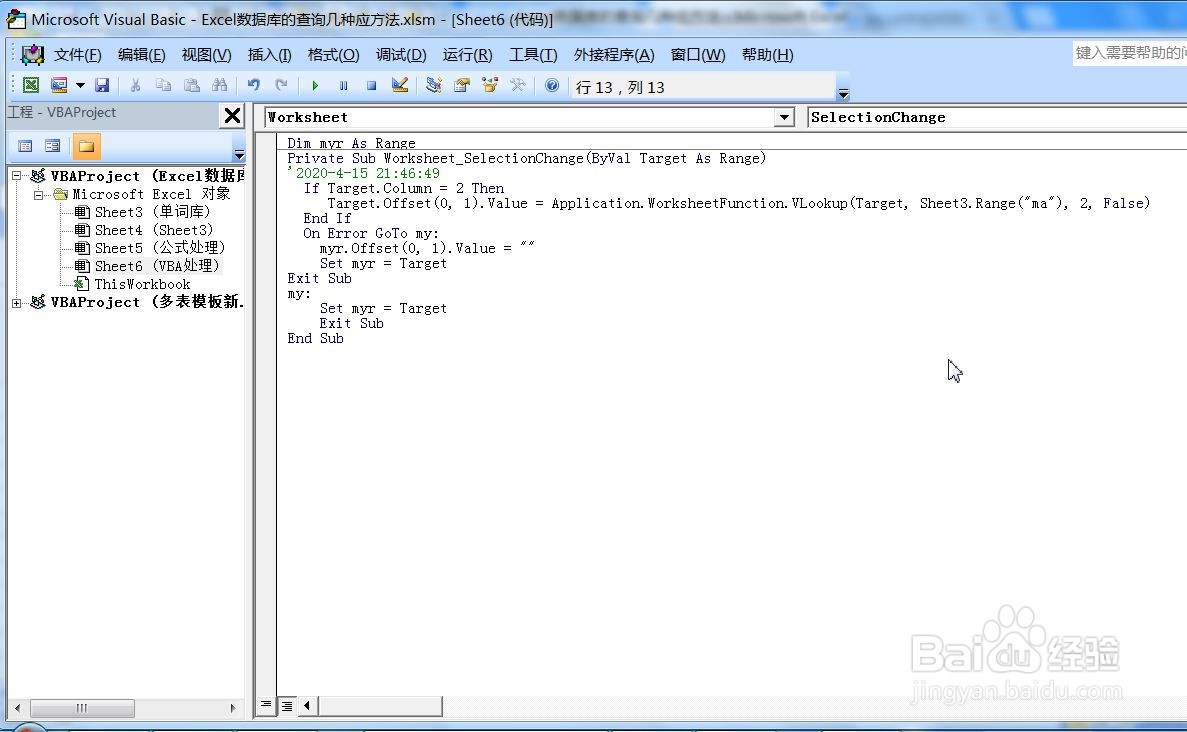Open 视图(V) menu
This screenshot has height=732, width=1187.
point(206,55)
